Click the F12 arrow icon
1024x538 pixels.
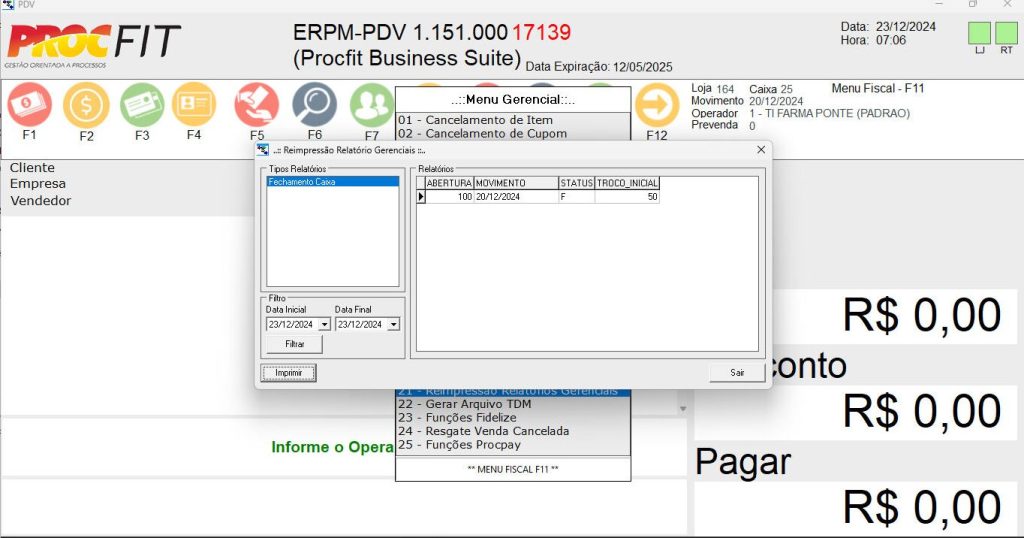pos(656,104)
